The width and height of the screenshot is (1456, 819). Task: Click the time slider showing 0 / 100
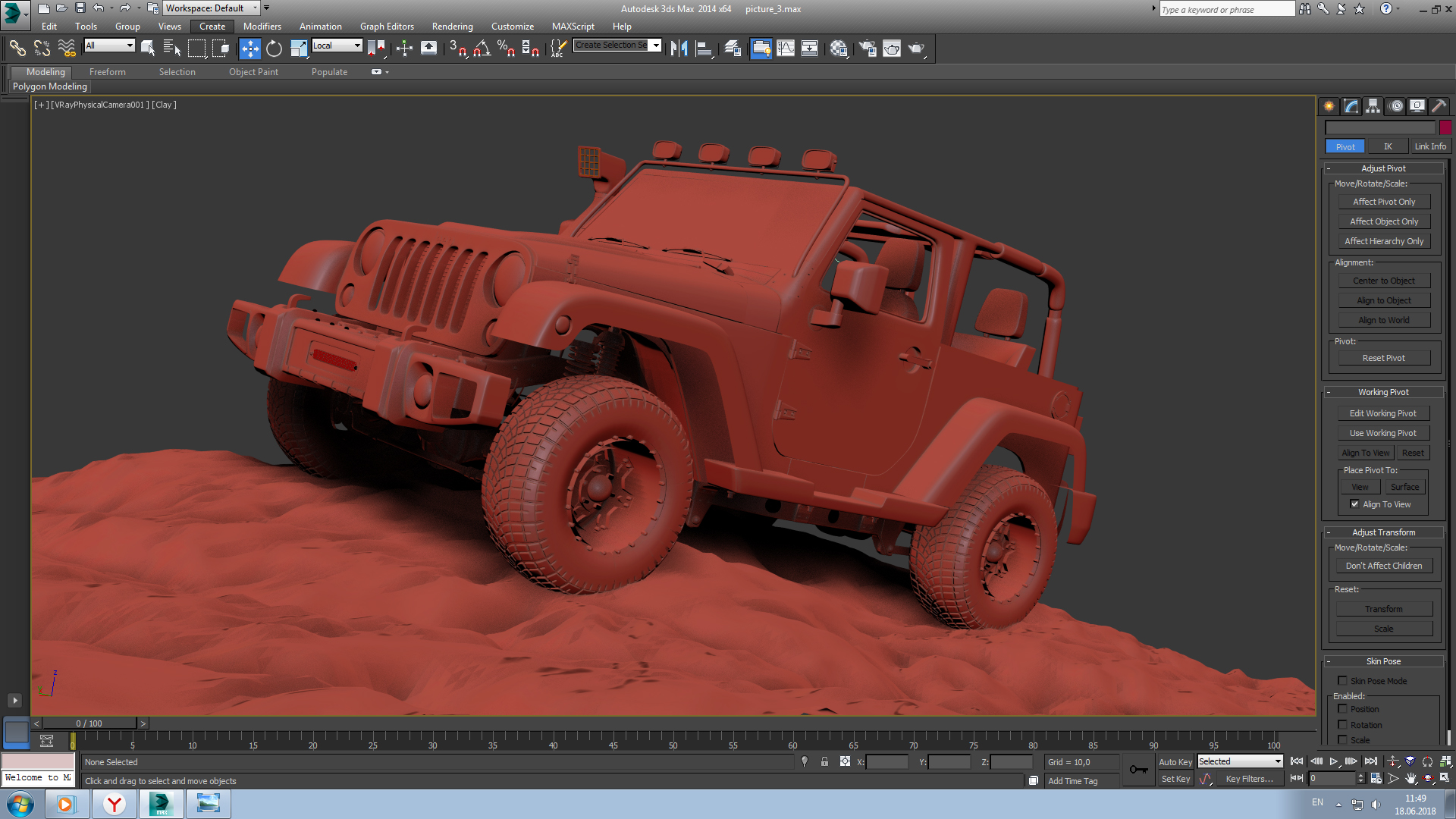coord(89,723)
